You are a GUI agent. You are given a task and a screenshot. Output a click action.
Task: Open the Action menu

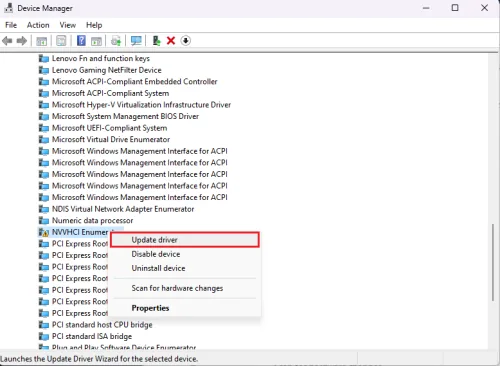pos(38,25)
